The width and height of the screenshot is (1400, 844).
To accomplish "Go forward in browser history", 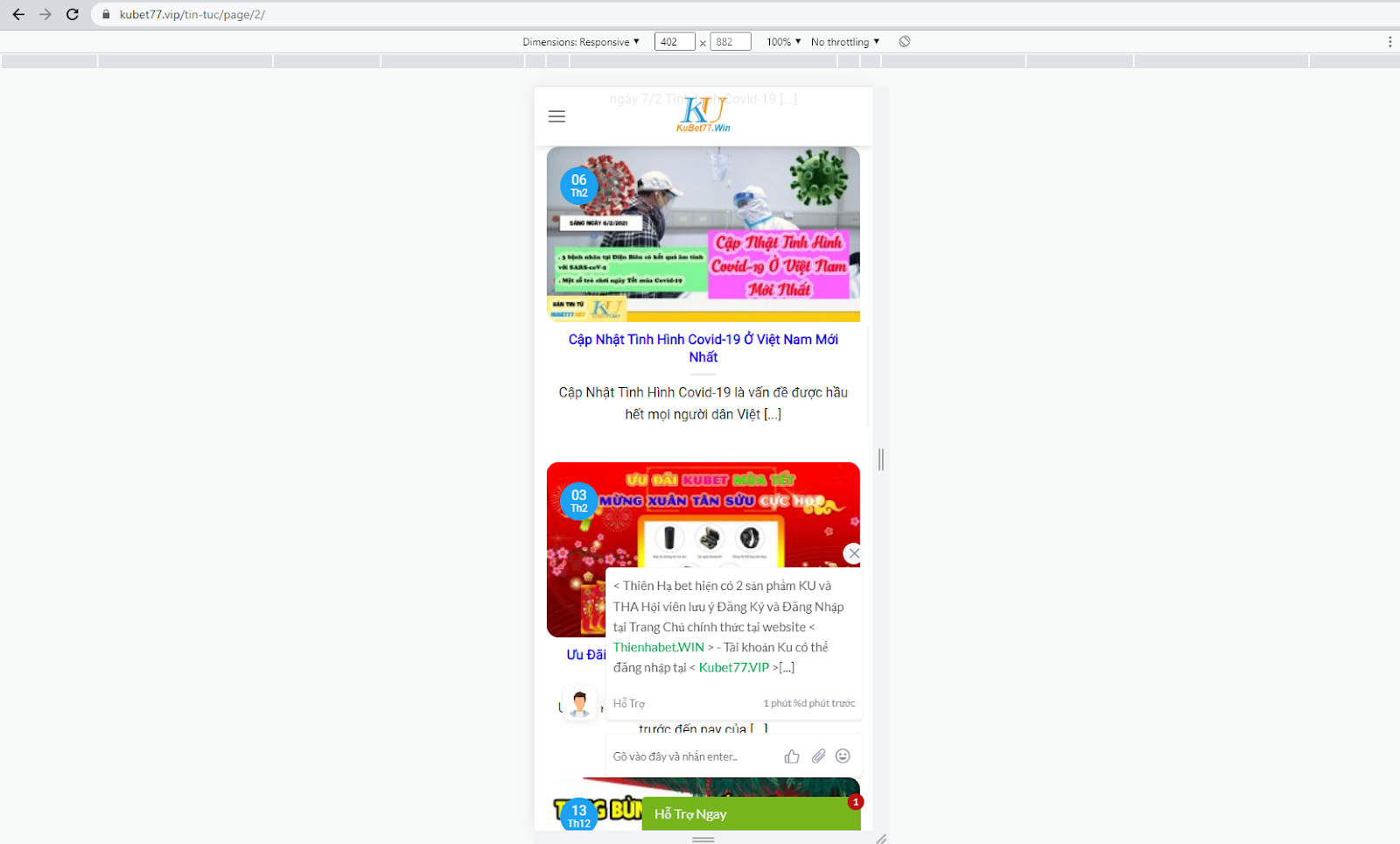I will click(x=45, y=15).
